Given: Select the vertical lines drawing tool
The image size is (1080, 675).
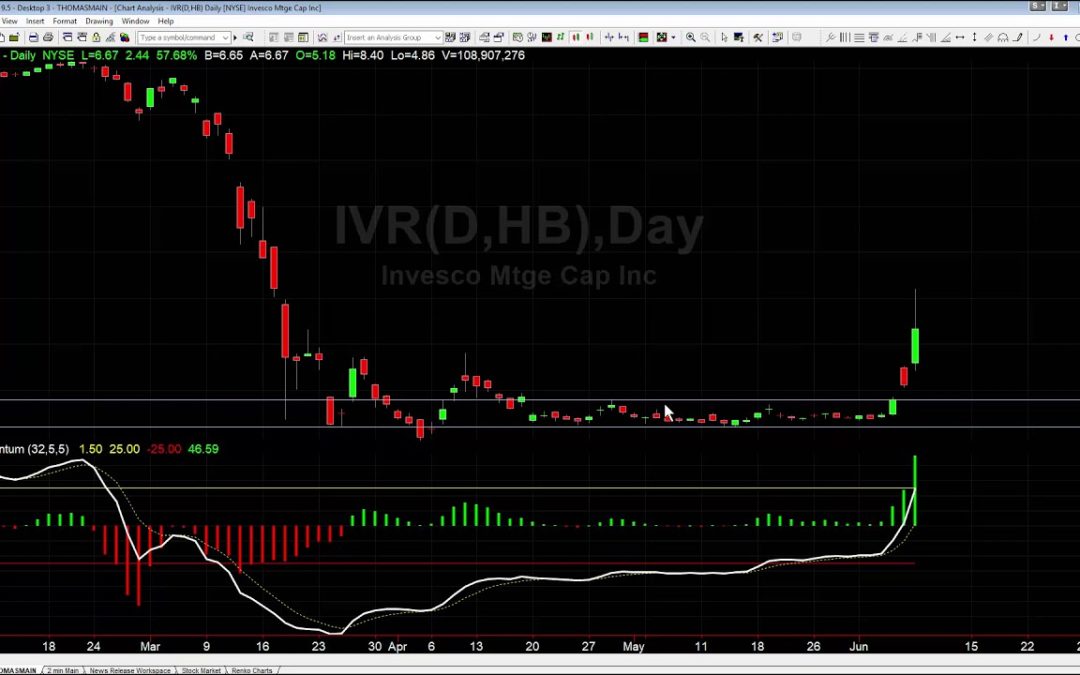Looking at the screenshot, I should [x=844, y=37].
